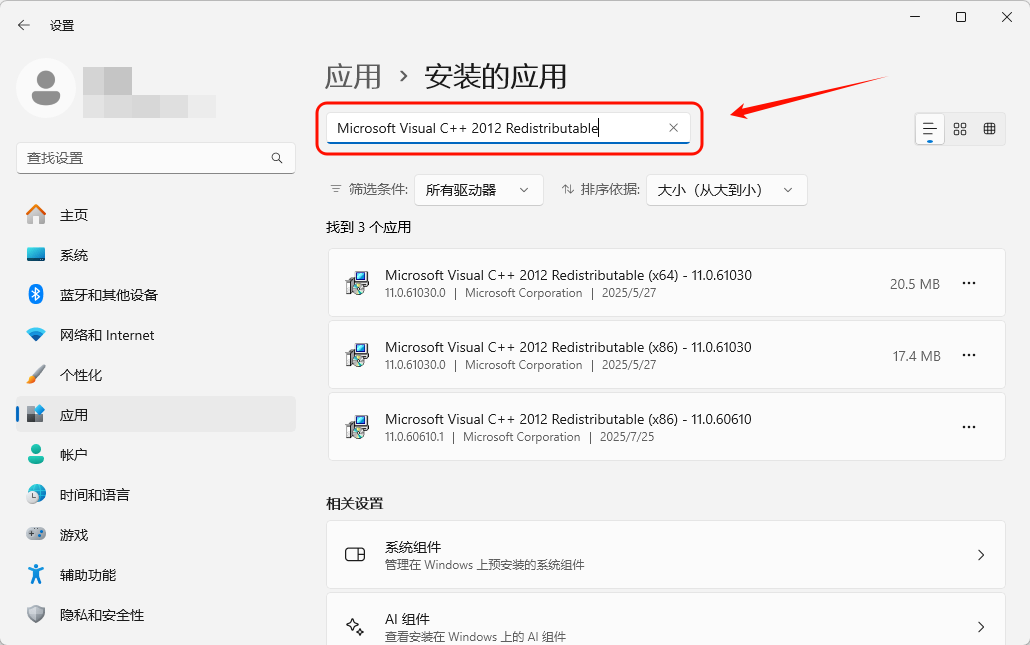Click the Bluetooth icon
This screenshot has width=1030, height=645.
point(36,294)
